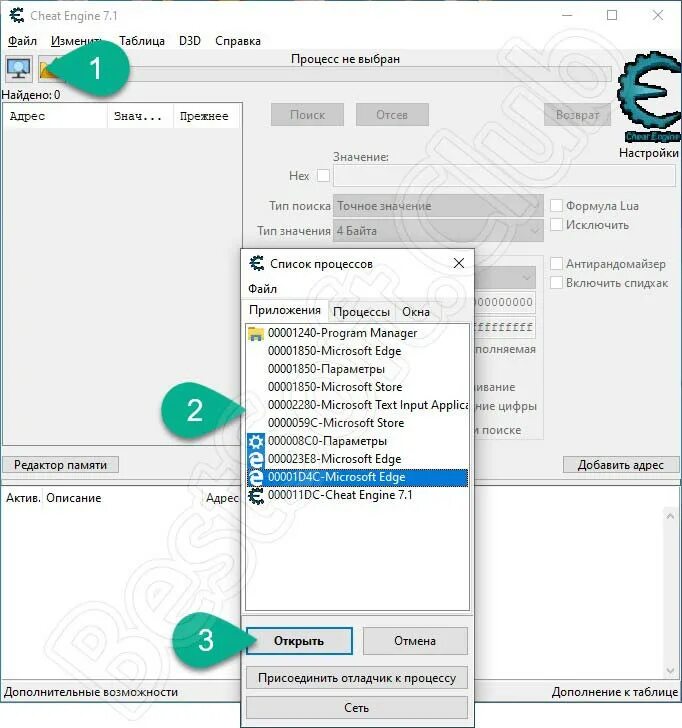The height and width of the screenshot is (728, 682).
Task: Select highlighted 00001D4C-Microsoft Edge entry
Action: pos(357,477)
